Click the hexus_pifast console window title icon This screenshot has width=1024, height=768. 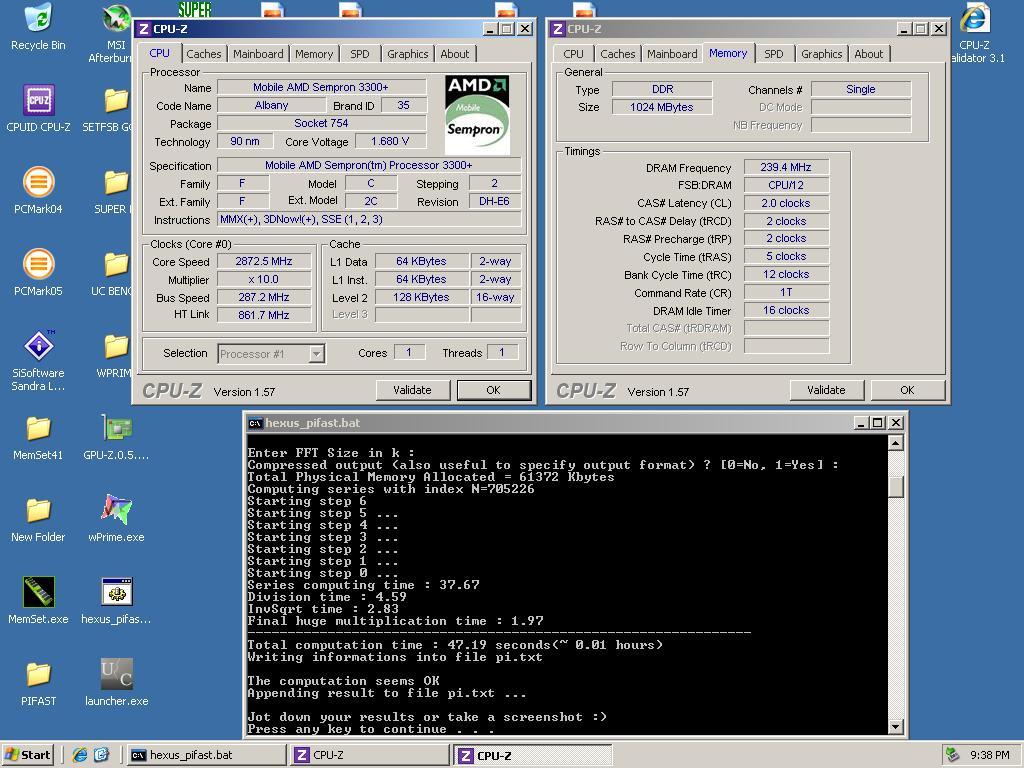pos(255,423)
